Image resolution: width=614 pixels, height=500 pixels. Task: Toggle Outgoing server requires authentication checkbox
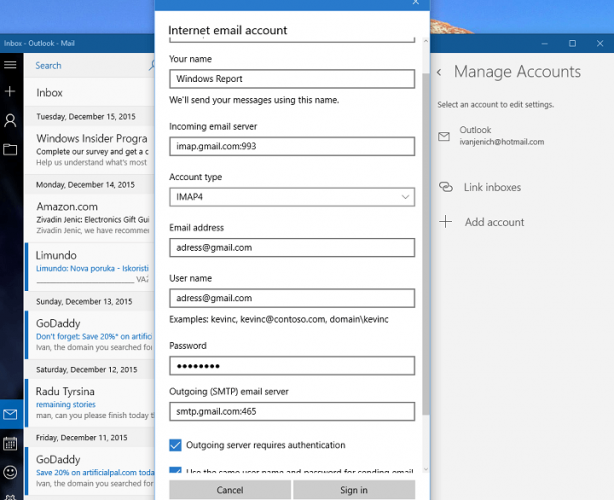(x=175, y=445)
